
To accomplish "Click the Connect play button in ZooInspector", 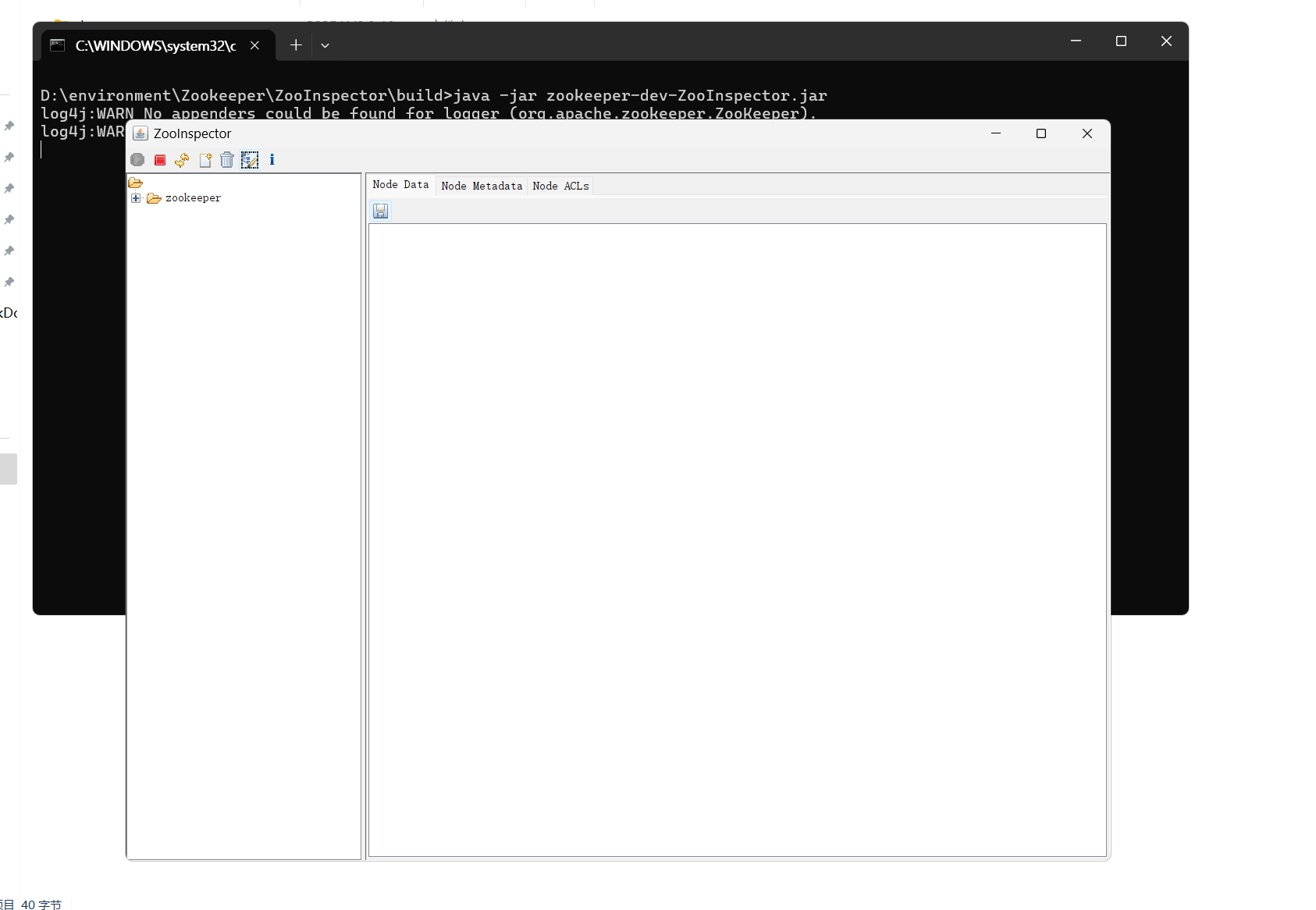I will point(137,160).
